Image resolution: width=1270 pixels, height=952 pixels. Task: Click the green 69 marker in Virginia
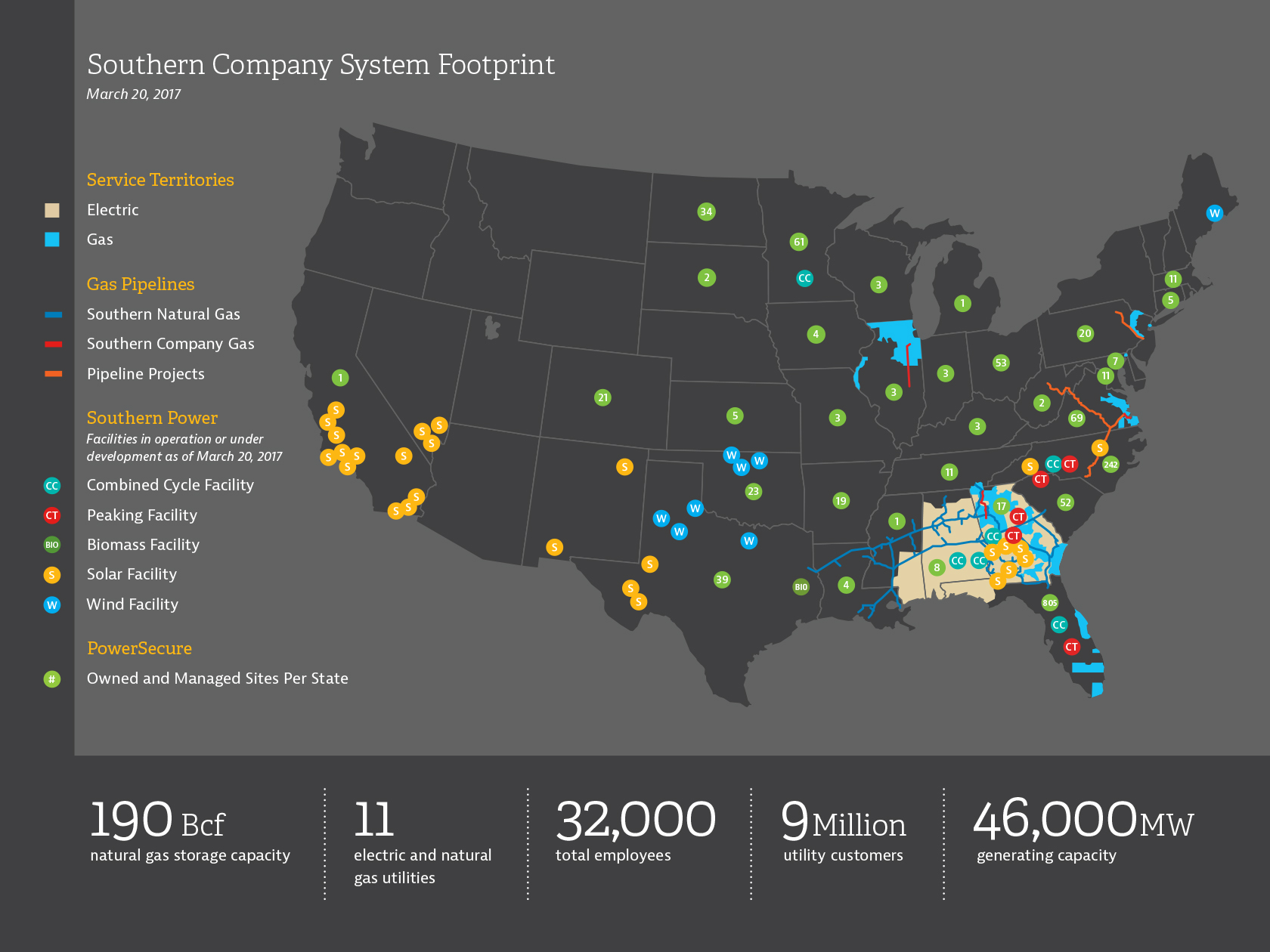[x=1076, y=418]
